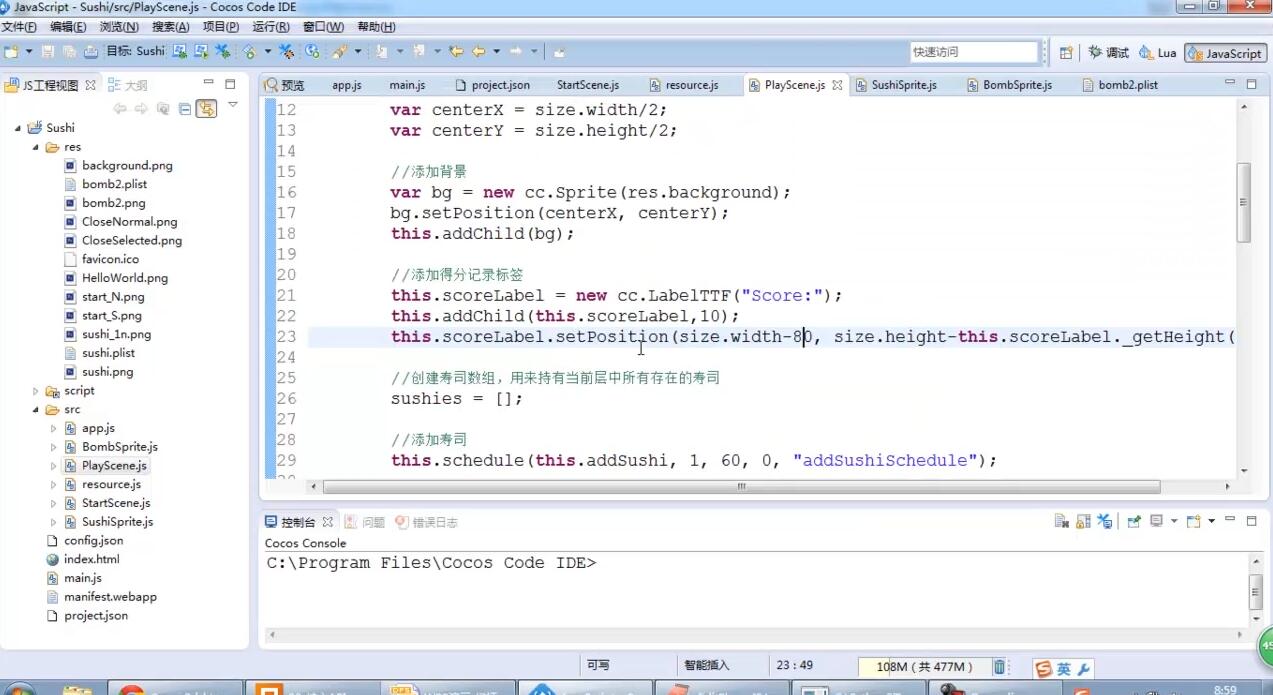Switch to the Lua perspective
The height and width of the screenshot is (695, 1273).
tap(1158, 53)
